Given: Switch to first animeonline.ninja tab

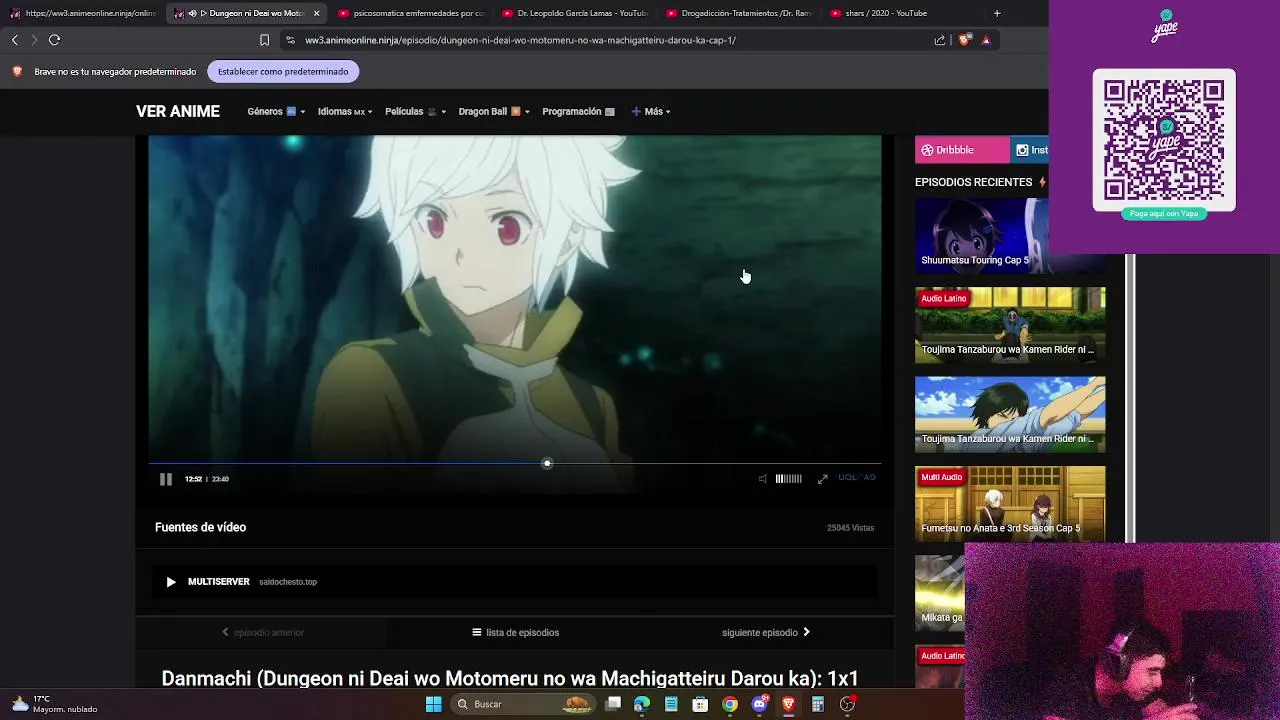Looking at the screenshot, I should pos(84,13).
